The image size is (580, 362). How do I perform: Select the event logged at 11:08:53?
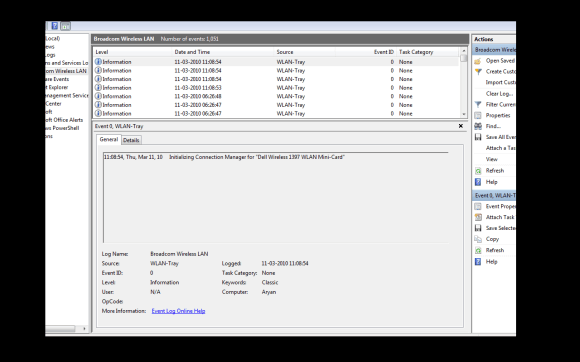click(x=276, y=88)
